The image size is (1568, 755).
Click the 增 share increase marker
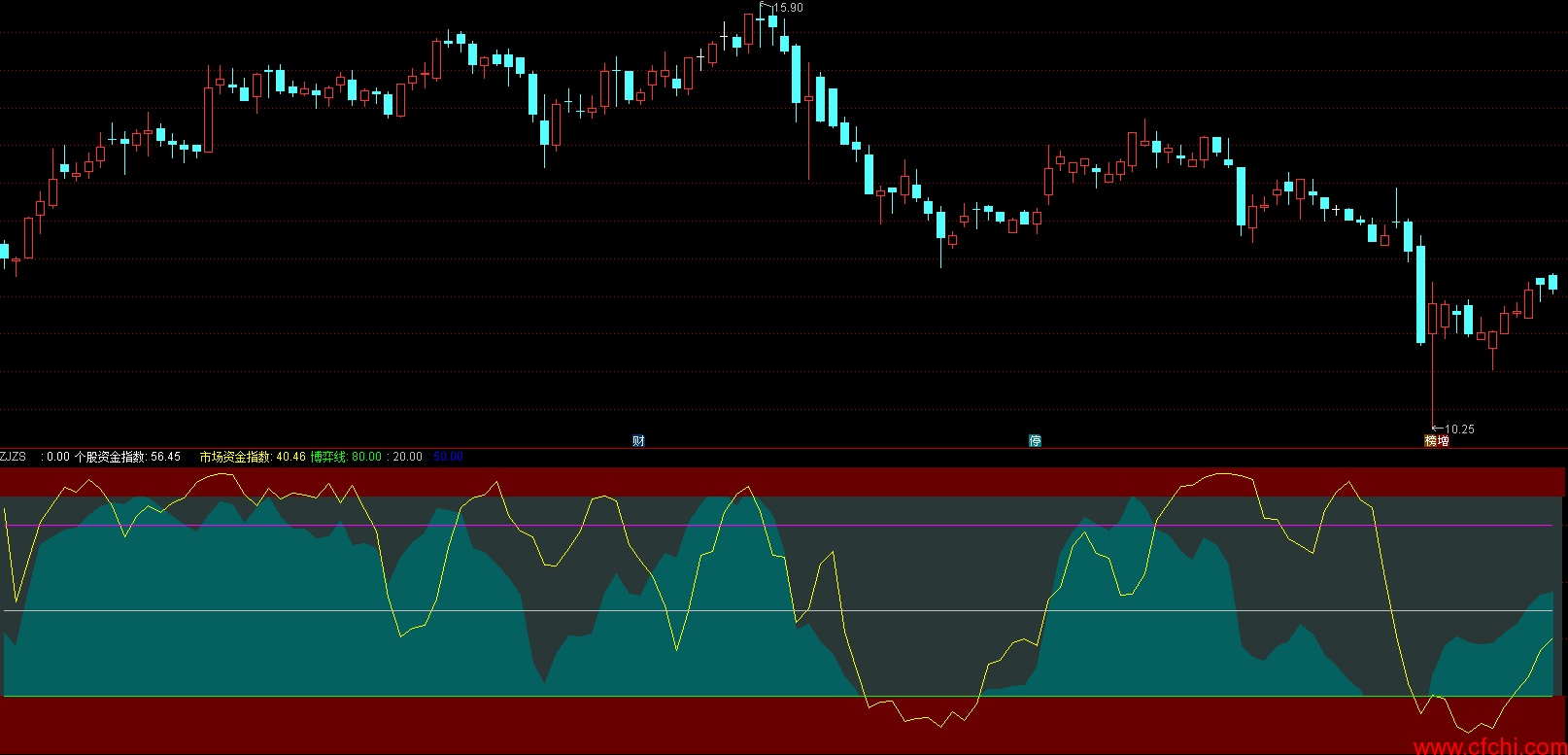pos(1444,441)
